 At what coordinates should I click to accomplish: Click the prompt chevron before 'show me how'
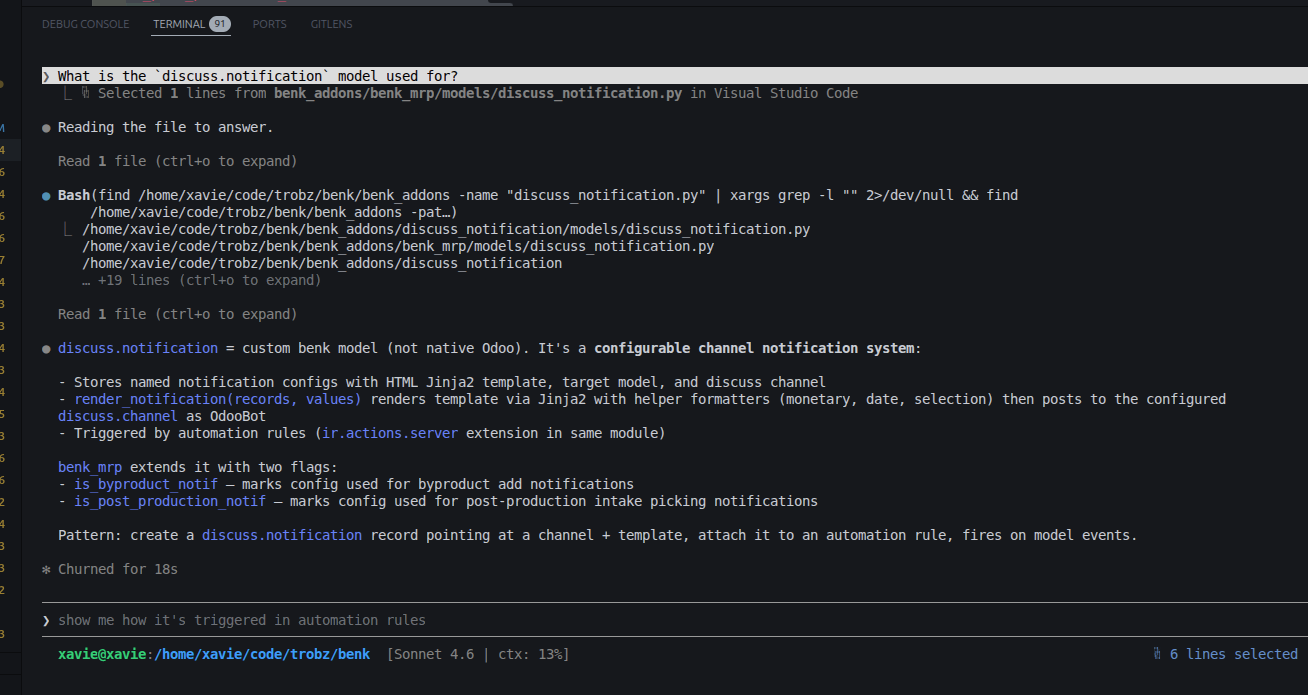pos(46,620)
